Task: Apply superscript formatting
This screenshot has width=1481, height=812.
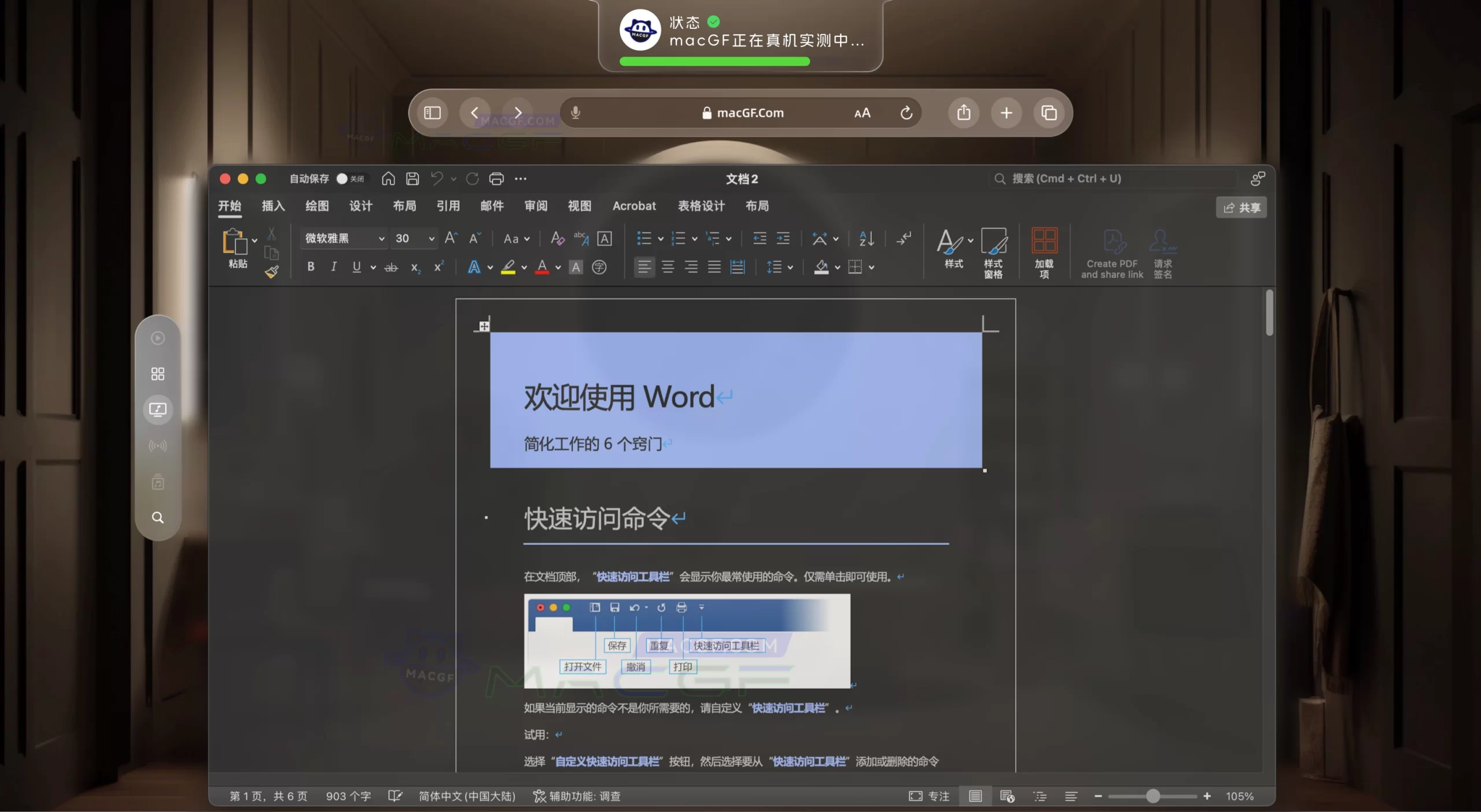Action: coord(438,267)
